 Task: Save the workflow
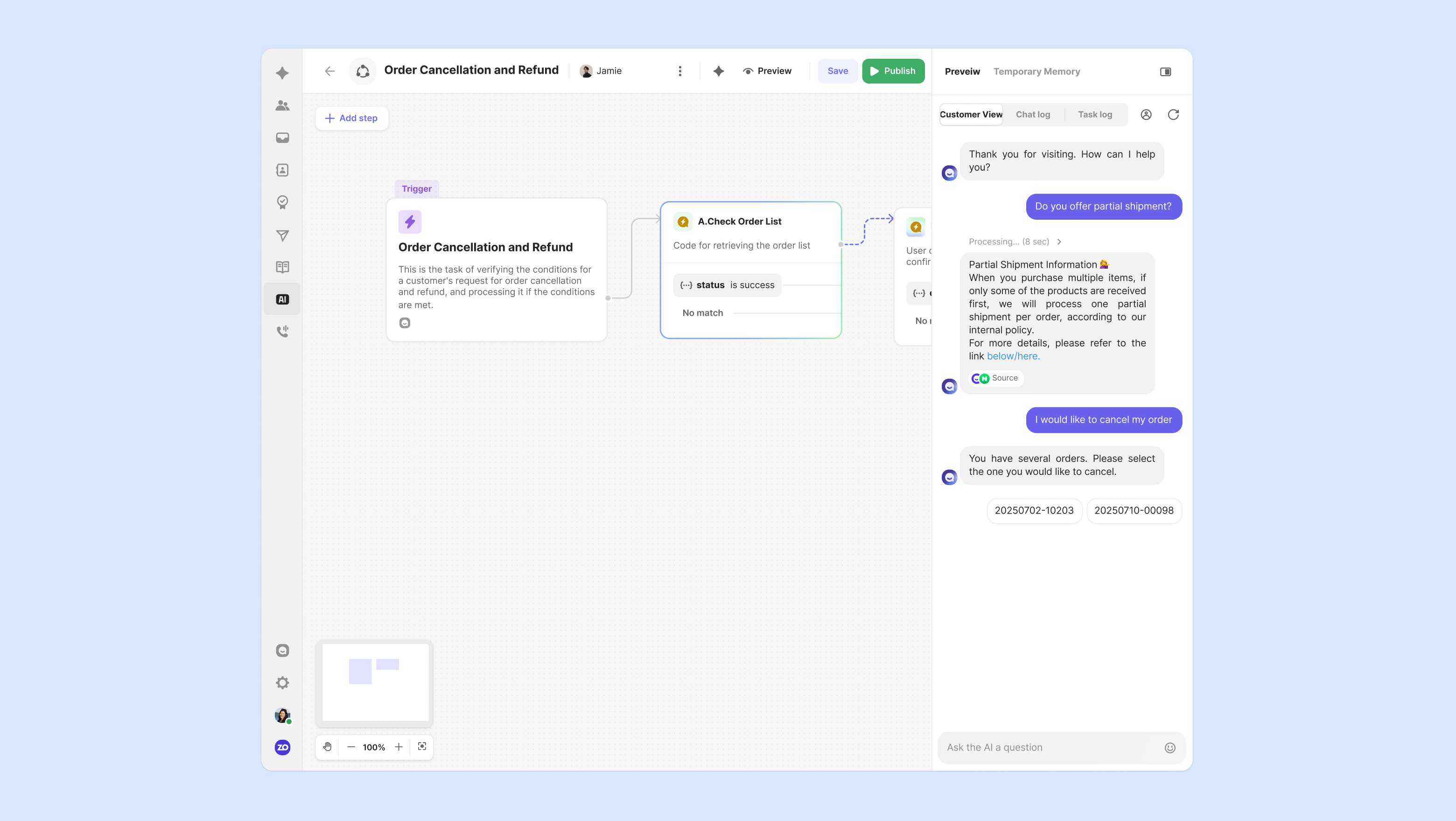click(x=838, y=70)
